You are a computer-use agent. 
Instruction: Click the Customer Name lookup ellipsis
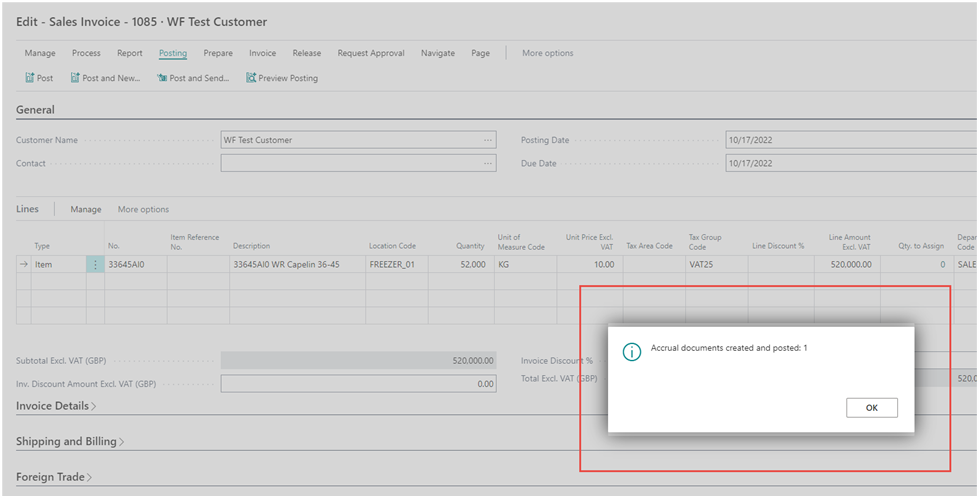[x=488, y=140]
